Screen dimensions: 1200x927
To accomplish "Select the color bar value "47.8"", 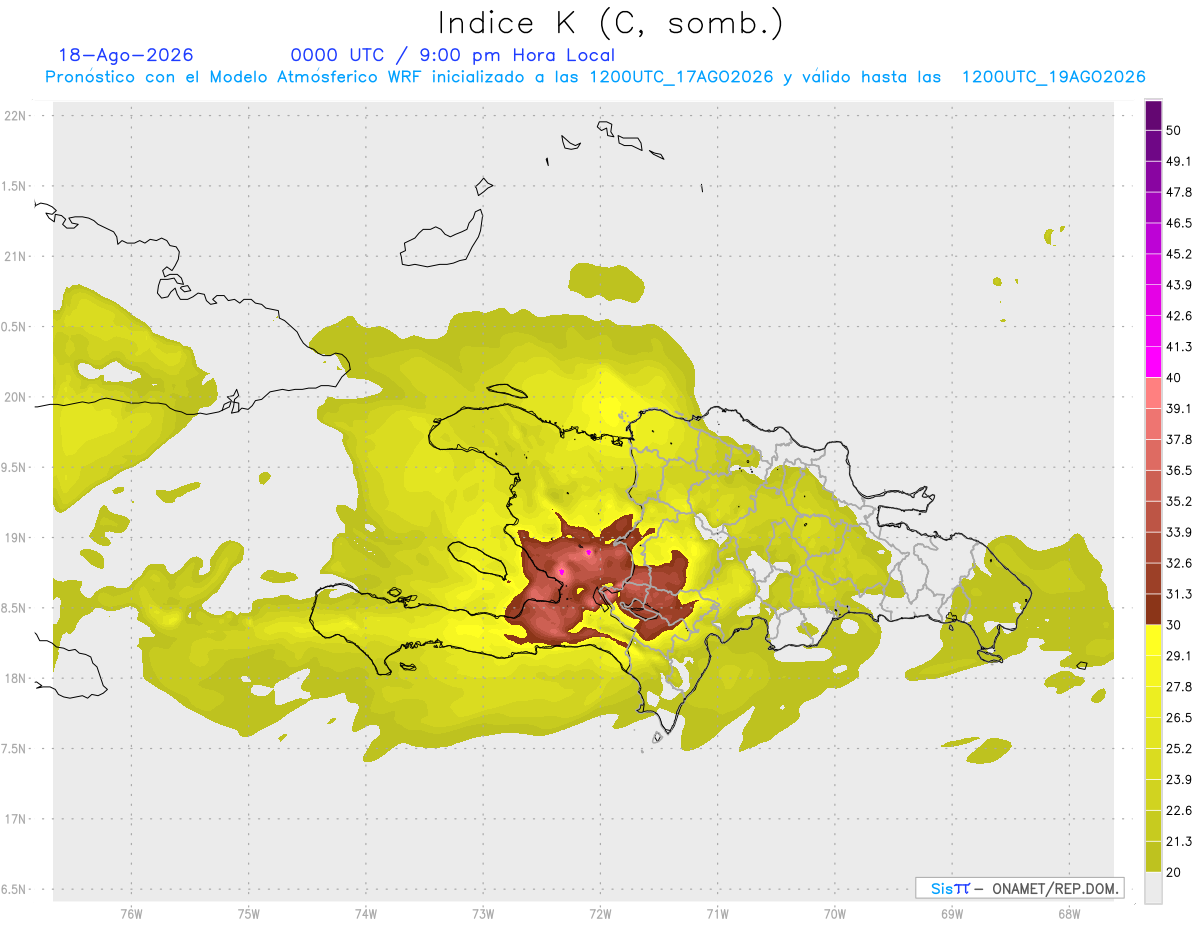I will (1178, 192).
